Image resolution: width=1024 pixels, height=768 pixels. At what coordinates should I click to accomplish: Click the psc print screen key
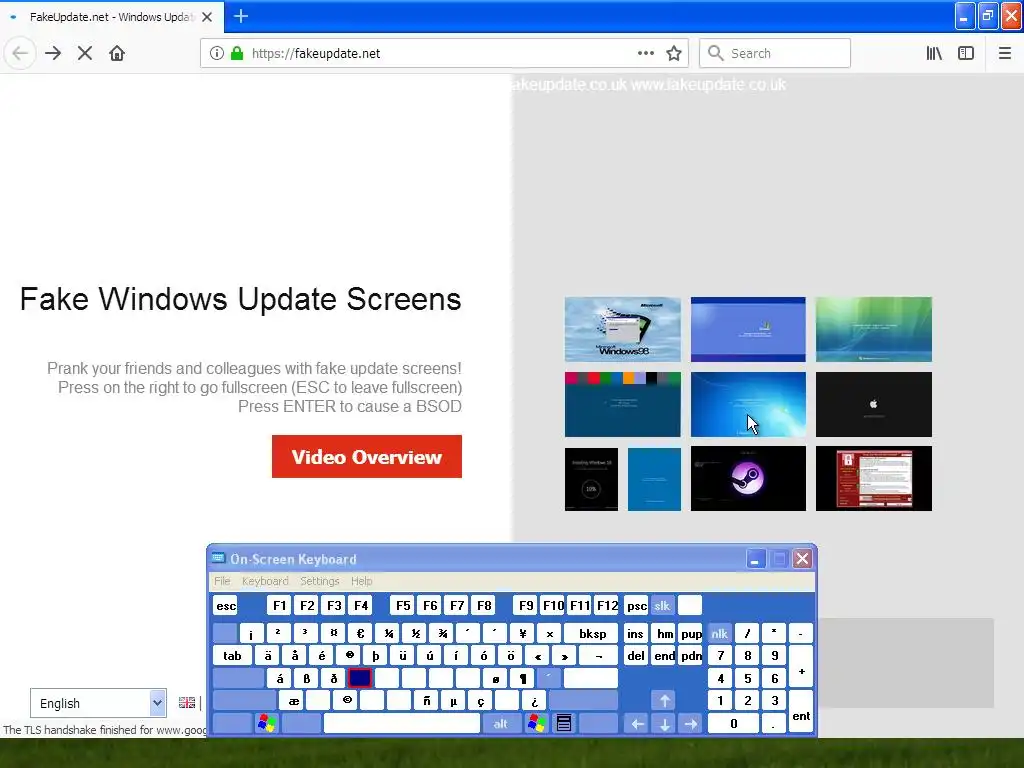tap(636, 605)
